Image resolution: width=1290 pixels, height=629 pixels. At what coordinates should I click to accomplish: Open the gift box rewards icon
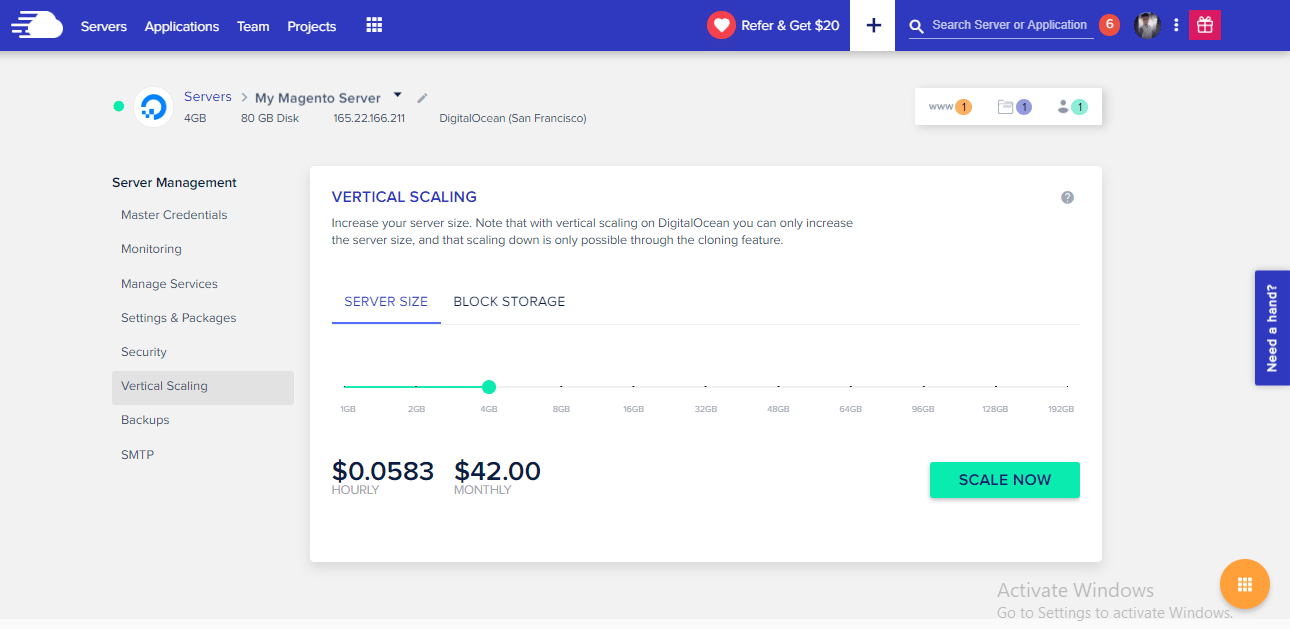[1204, 24]
